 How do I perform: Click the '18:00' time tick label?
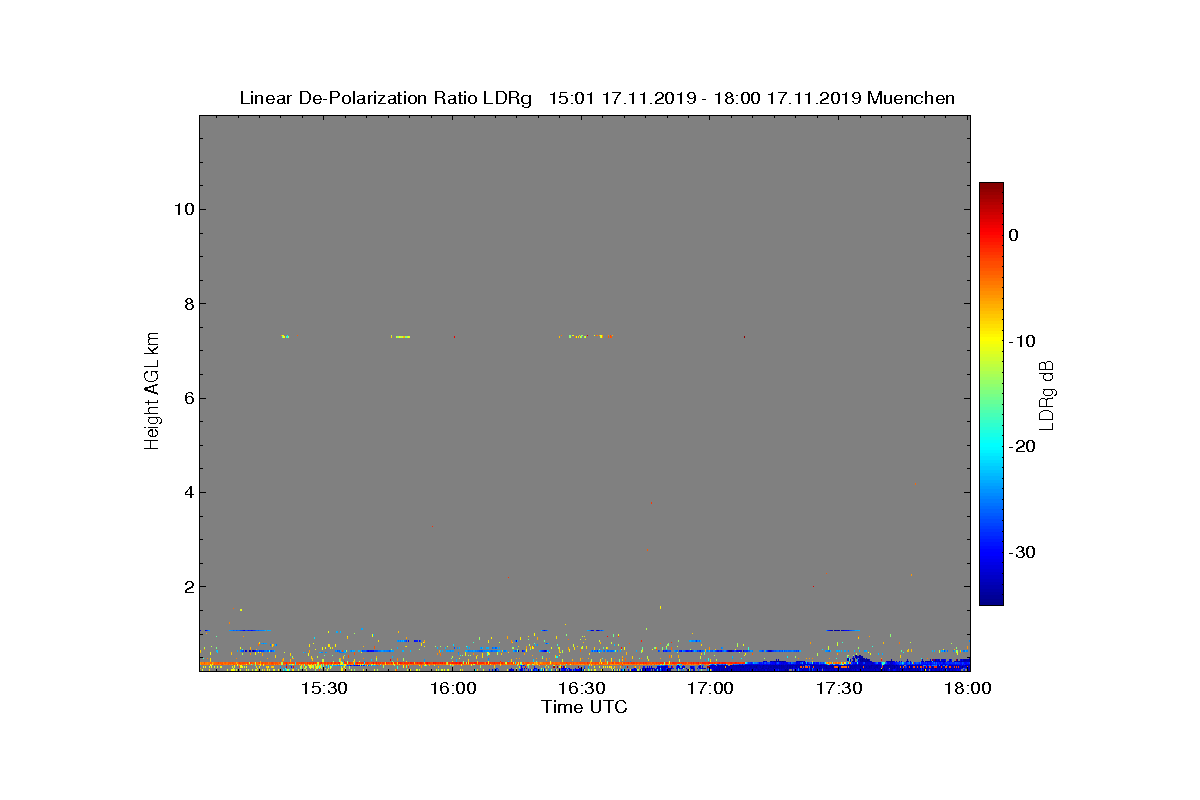click(x=967, y=688)
